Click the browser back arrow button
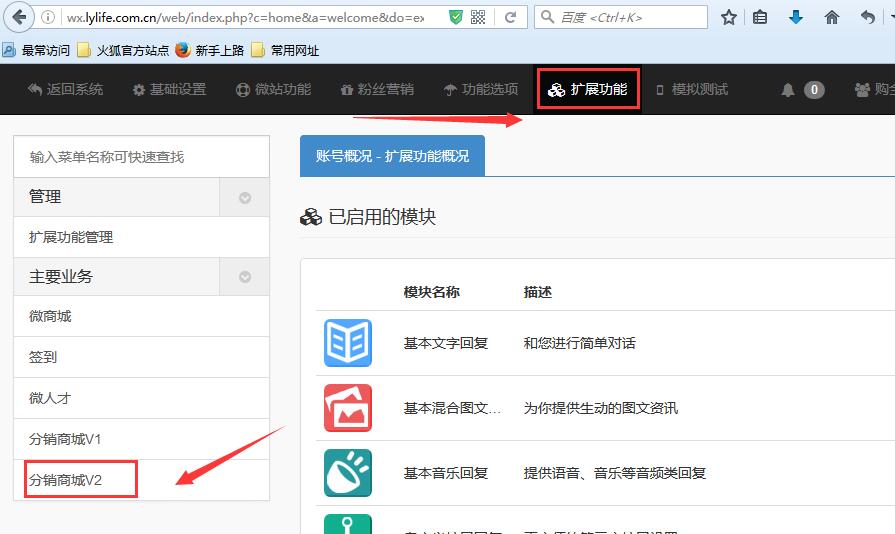Screen dimensions: 895x534 pos(19,17)
